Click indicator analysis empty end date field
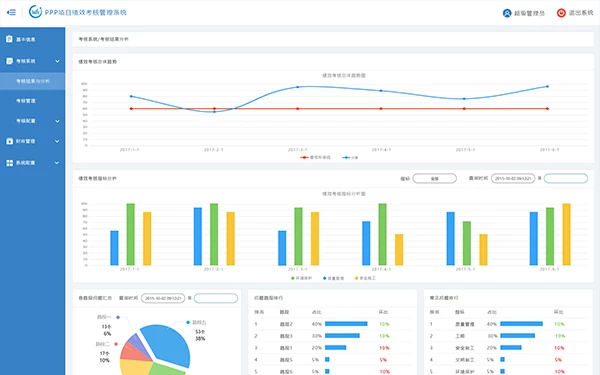Image resolution: width=600 pixels, height=375 pixels. point(566,178)
